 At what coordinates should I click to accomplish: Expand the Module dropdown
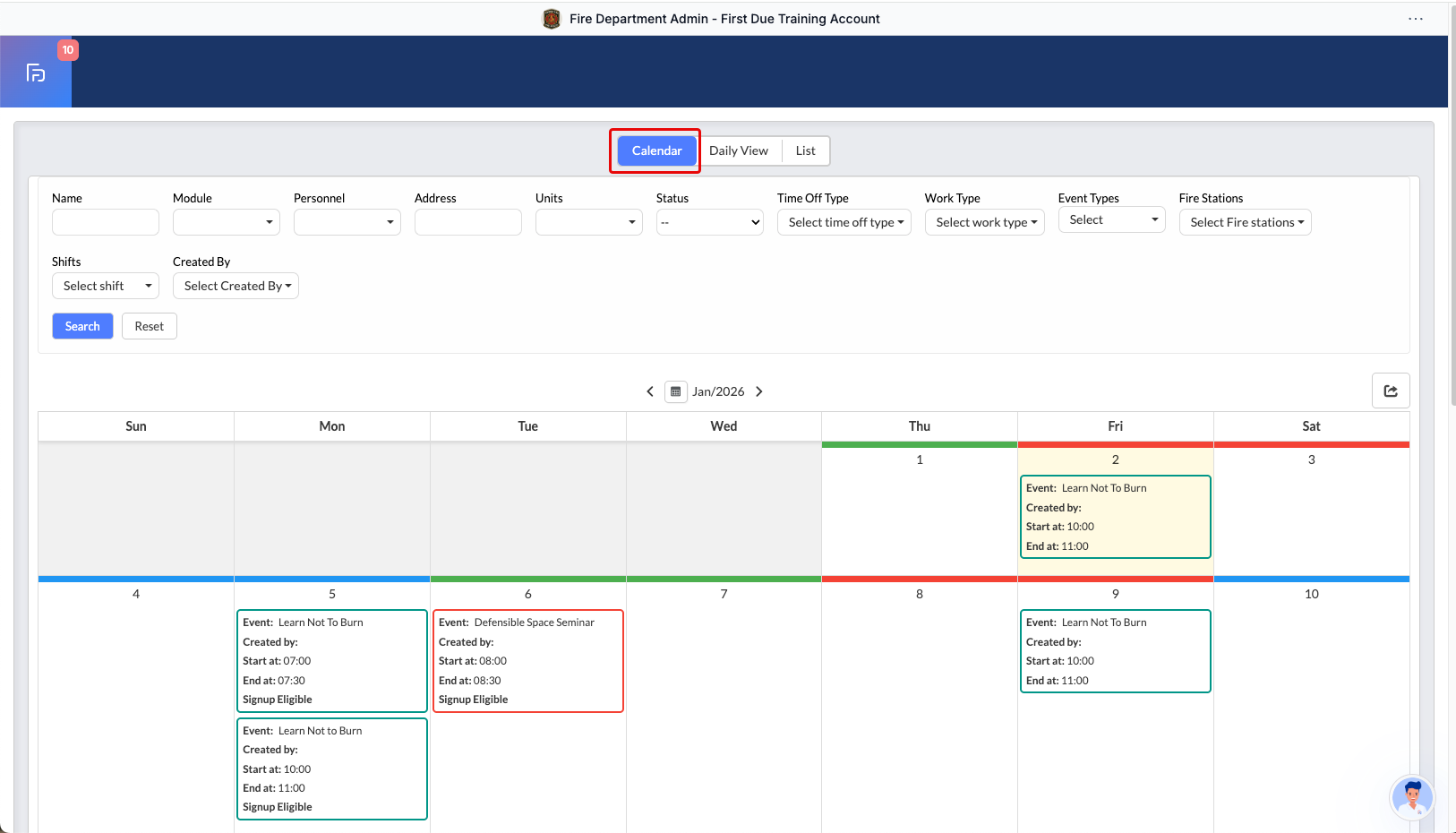(x=227, y=222)
